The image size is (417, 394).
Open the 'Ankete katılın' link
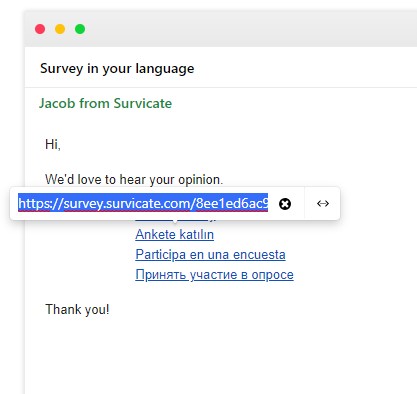point(175,234)
